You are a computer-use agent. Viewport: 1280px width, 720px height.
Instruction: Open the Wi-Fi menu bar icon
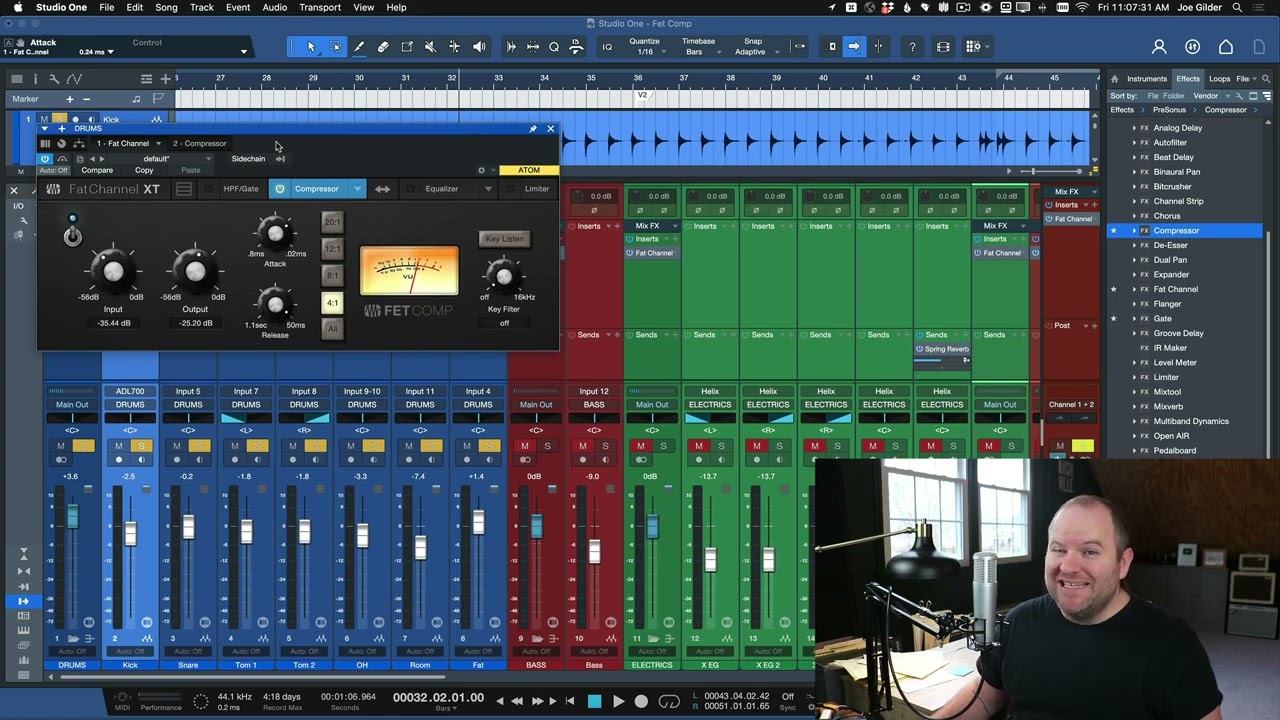pyautogui.click(x=1081, y=7)
